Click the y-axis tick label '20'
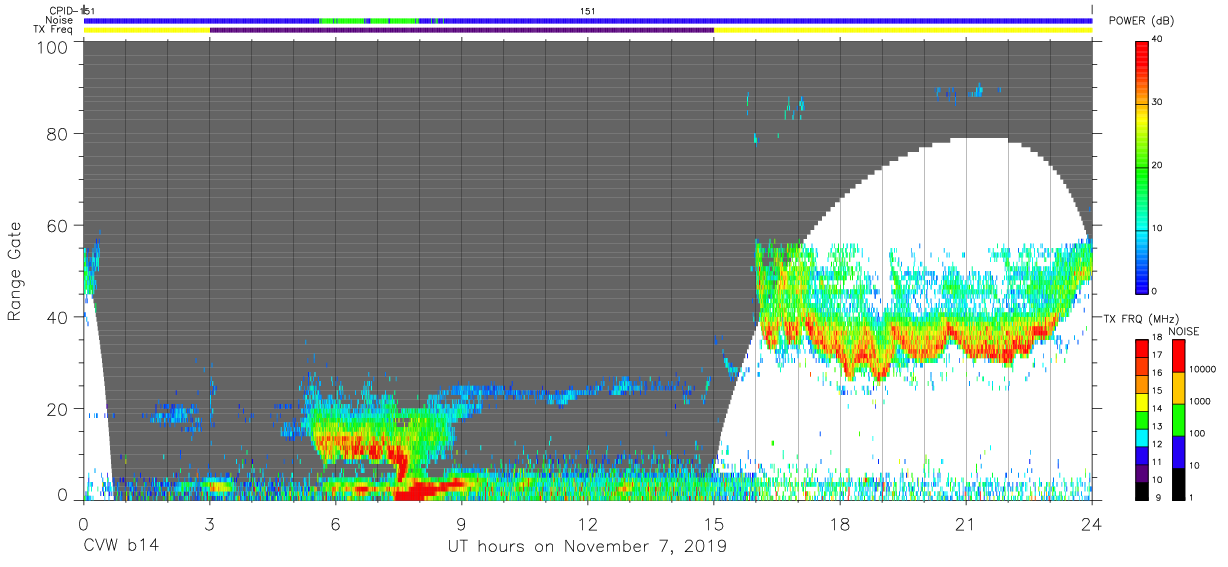The height and width of the screenshot is (567, 1228). tap(58, 409)
